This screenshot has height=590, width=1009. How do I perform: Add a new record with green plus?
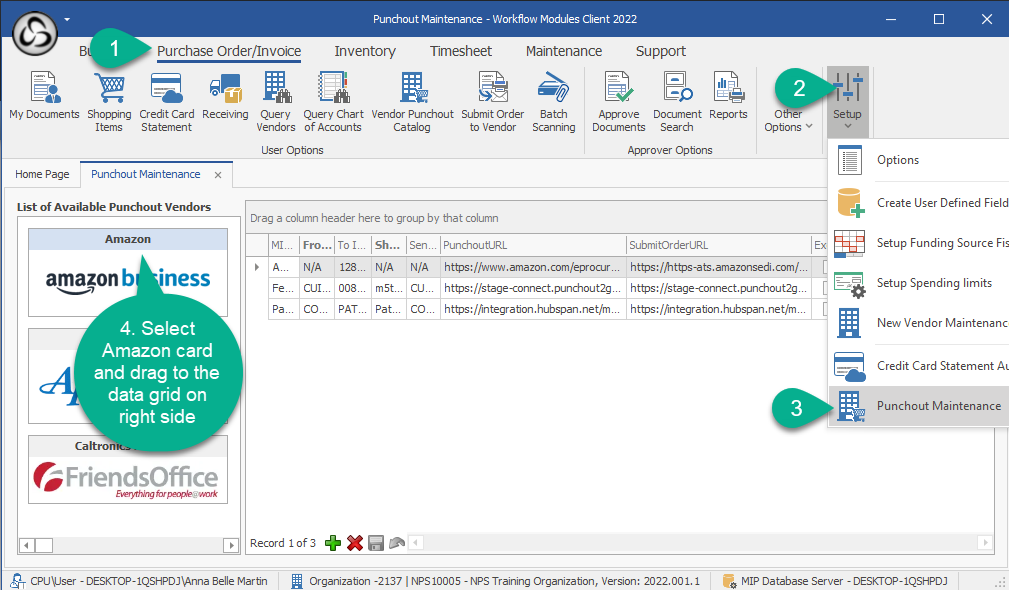pyautogui.click(x=333, y=543)
